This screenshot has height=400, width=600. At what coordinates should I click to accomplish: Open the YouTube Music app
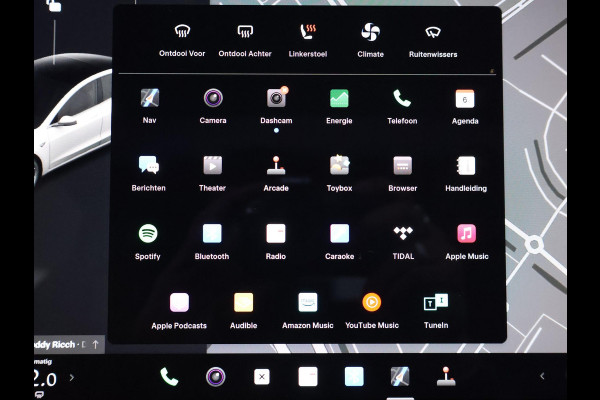(371, 302)
